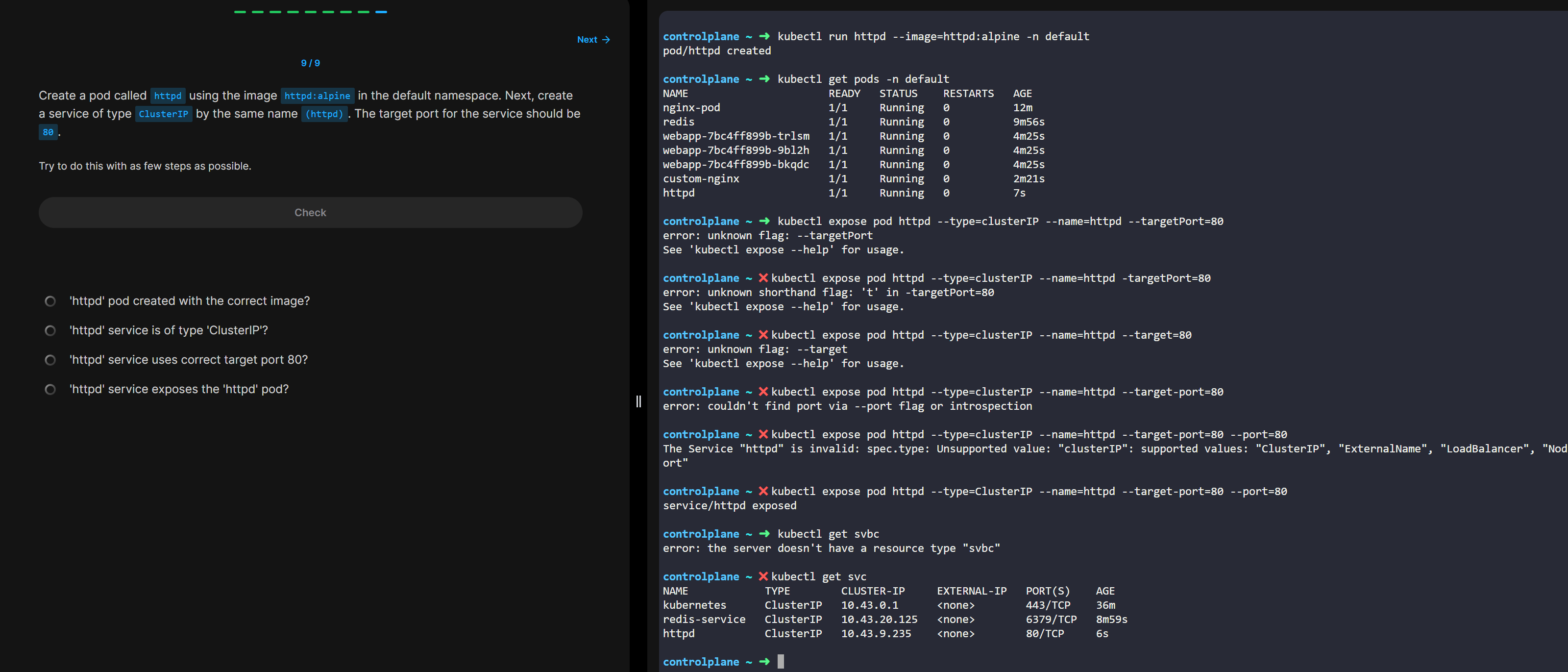Click green arrow on the last empty prompt
1568x672 pixels.
coord(764,661)
